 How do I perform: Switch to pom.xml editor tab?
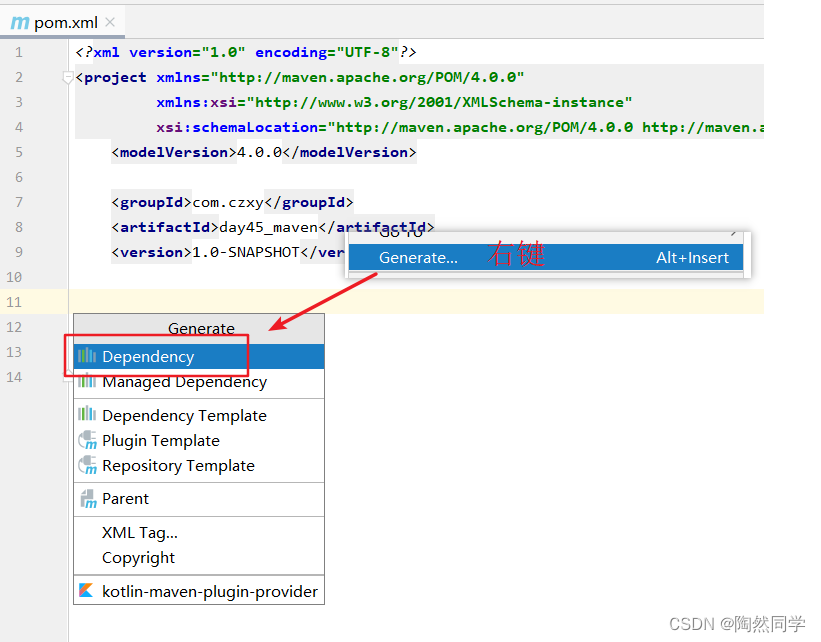[x=62, y=23]
